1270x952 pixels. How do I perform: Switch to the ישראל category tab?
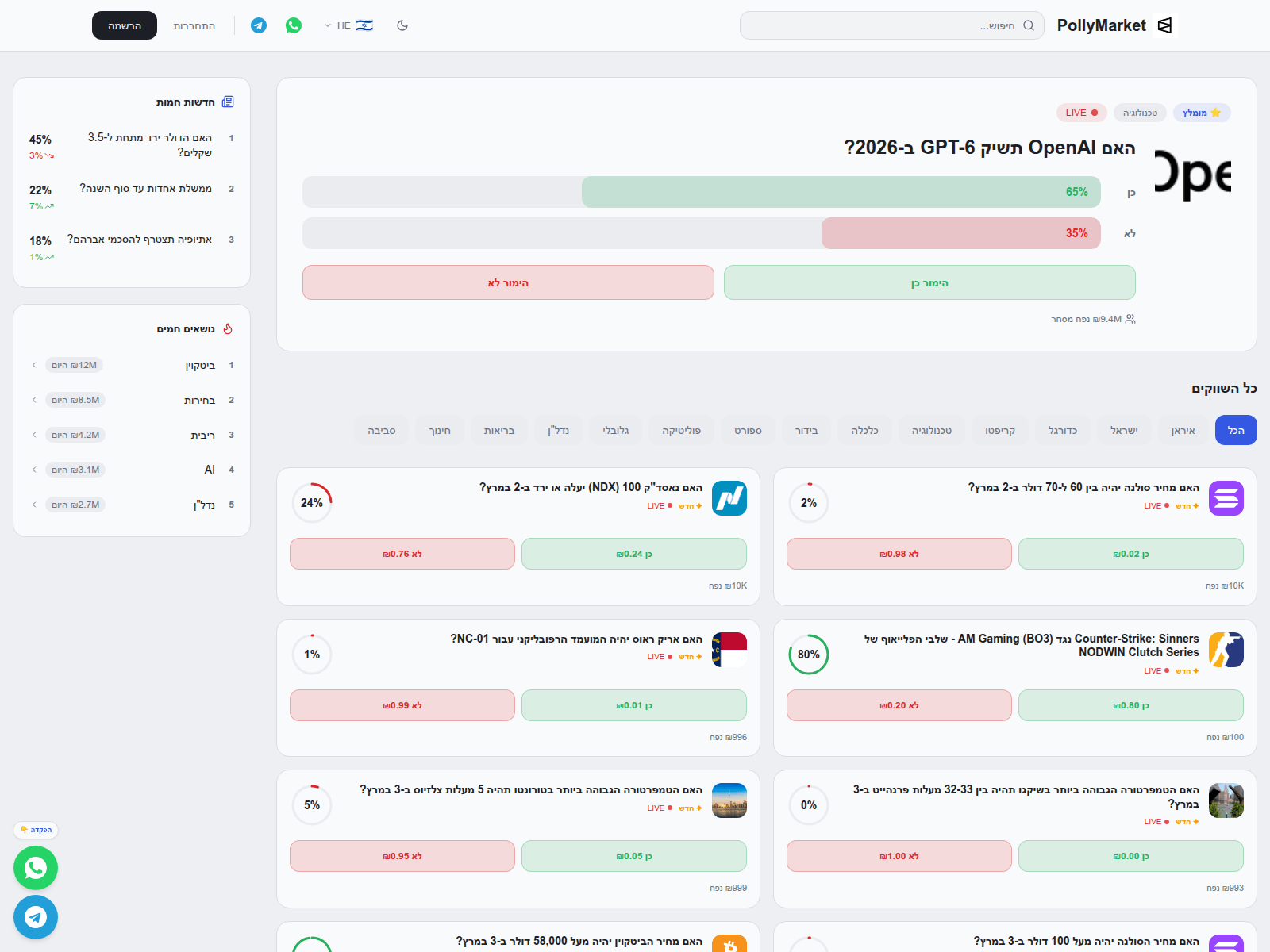pyautogui.click(x=1124, y=430)
